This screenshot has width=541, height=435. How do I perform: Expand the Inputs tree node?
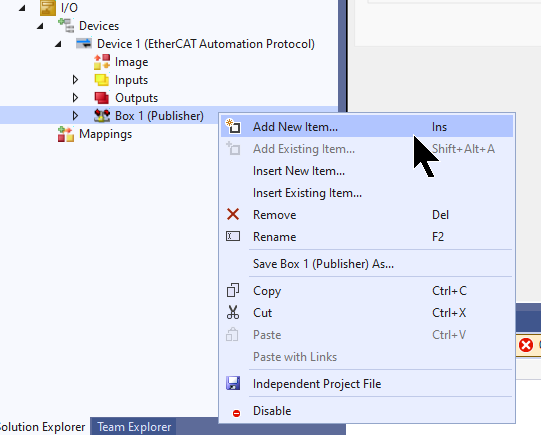coord(75,80)
